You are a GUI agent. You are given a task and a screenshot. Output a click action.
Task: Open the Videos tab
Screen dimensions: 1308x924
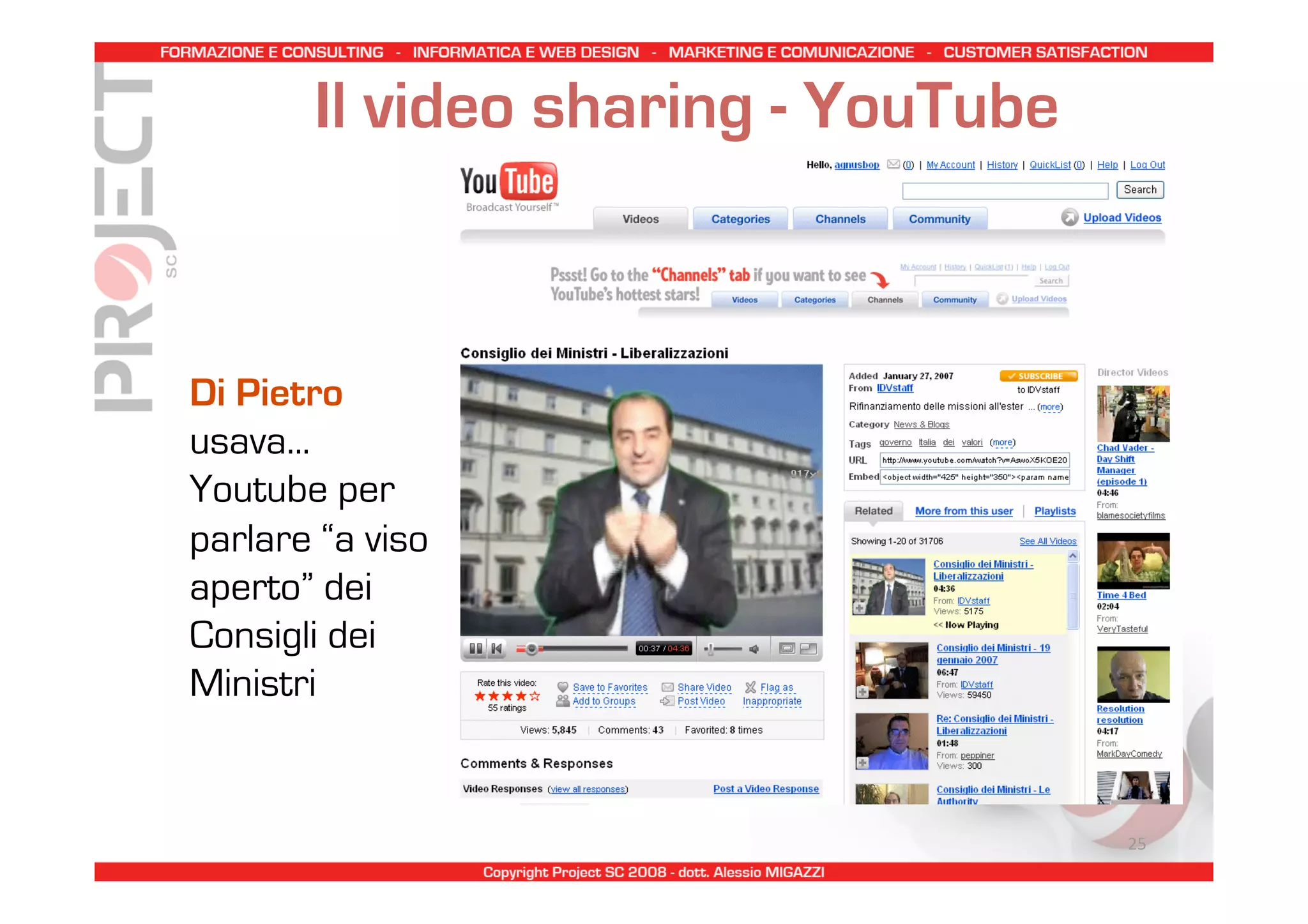(641, 219)
